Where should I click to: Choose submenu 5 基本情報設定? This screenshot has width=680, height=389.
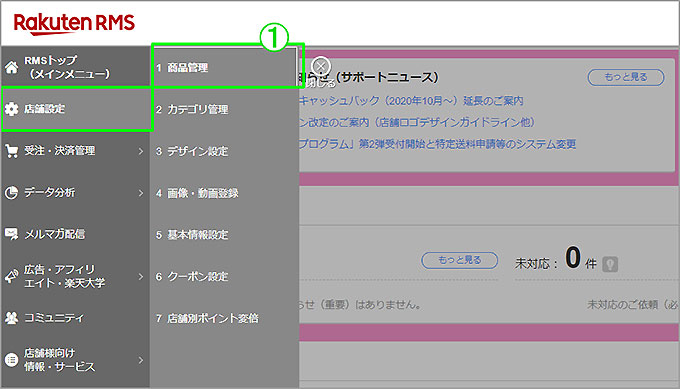point(224,235)
